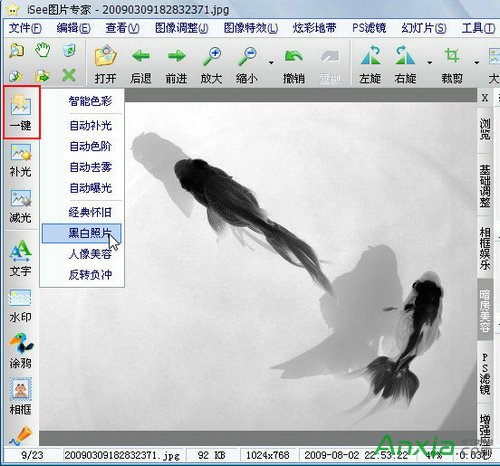Open the 幻灯片(S) menu

(x=424, y=28)
